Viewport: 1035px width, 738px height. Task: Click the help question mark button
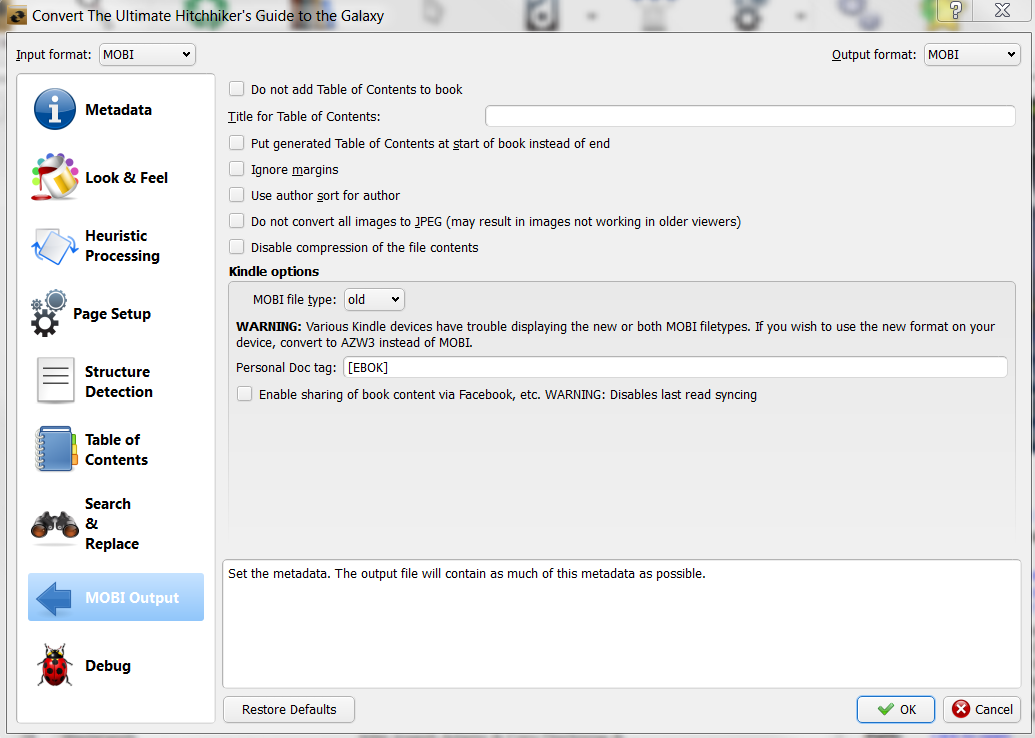[956, 10]
